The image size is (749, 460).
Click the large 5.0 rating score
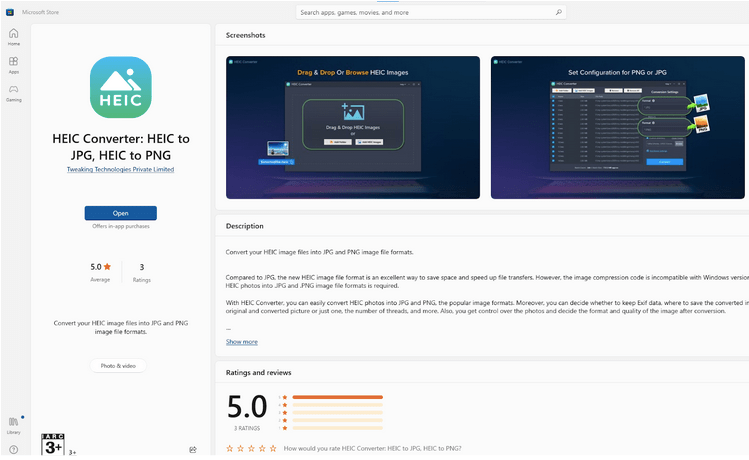pos(247,407)
